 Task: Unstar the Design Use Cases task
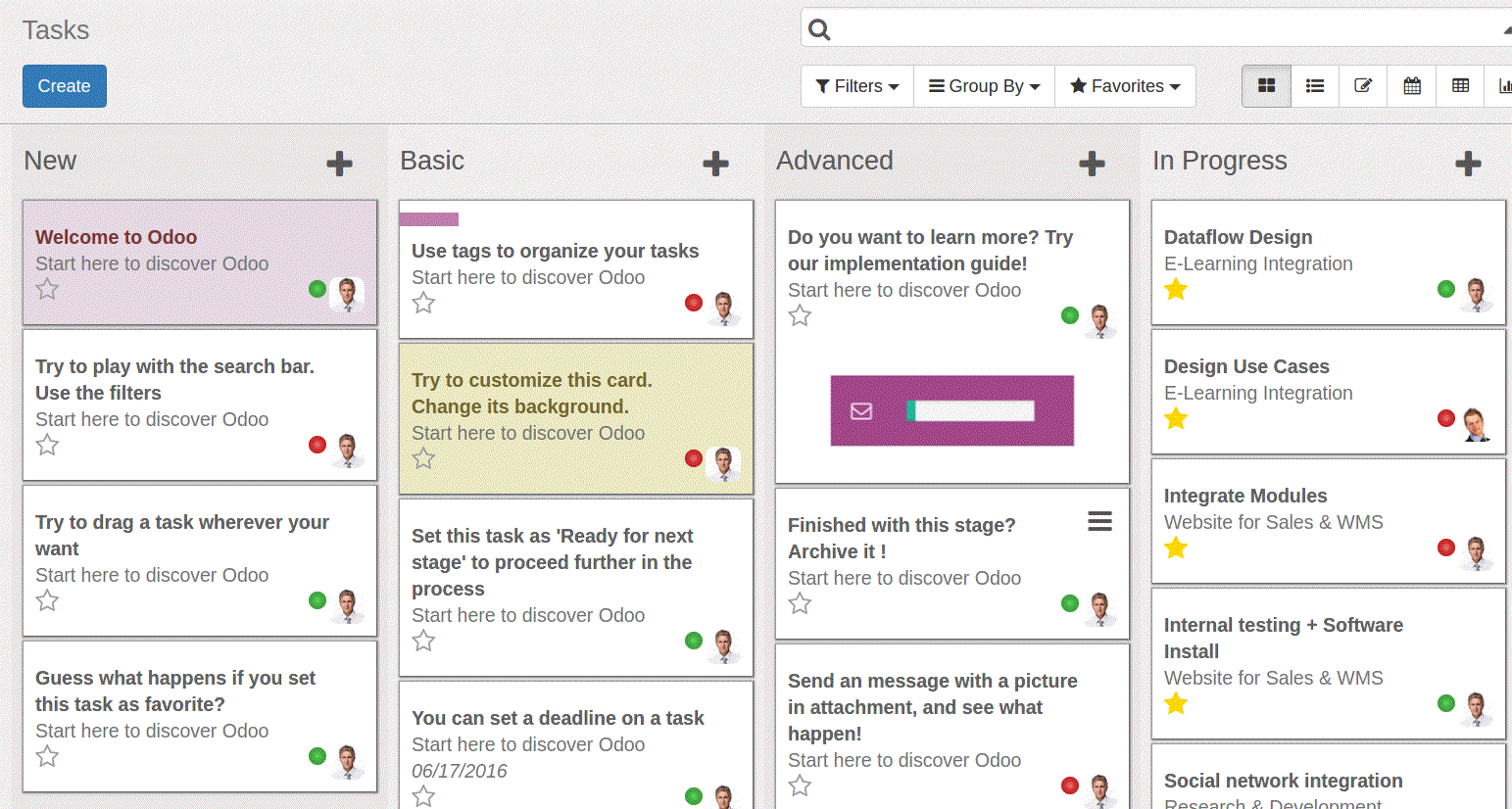coord(1176,418)
